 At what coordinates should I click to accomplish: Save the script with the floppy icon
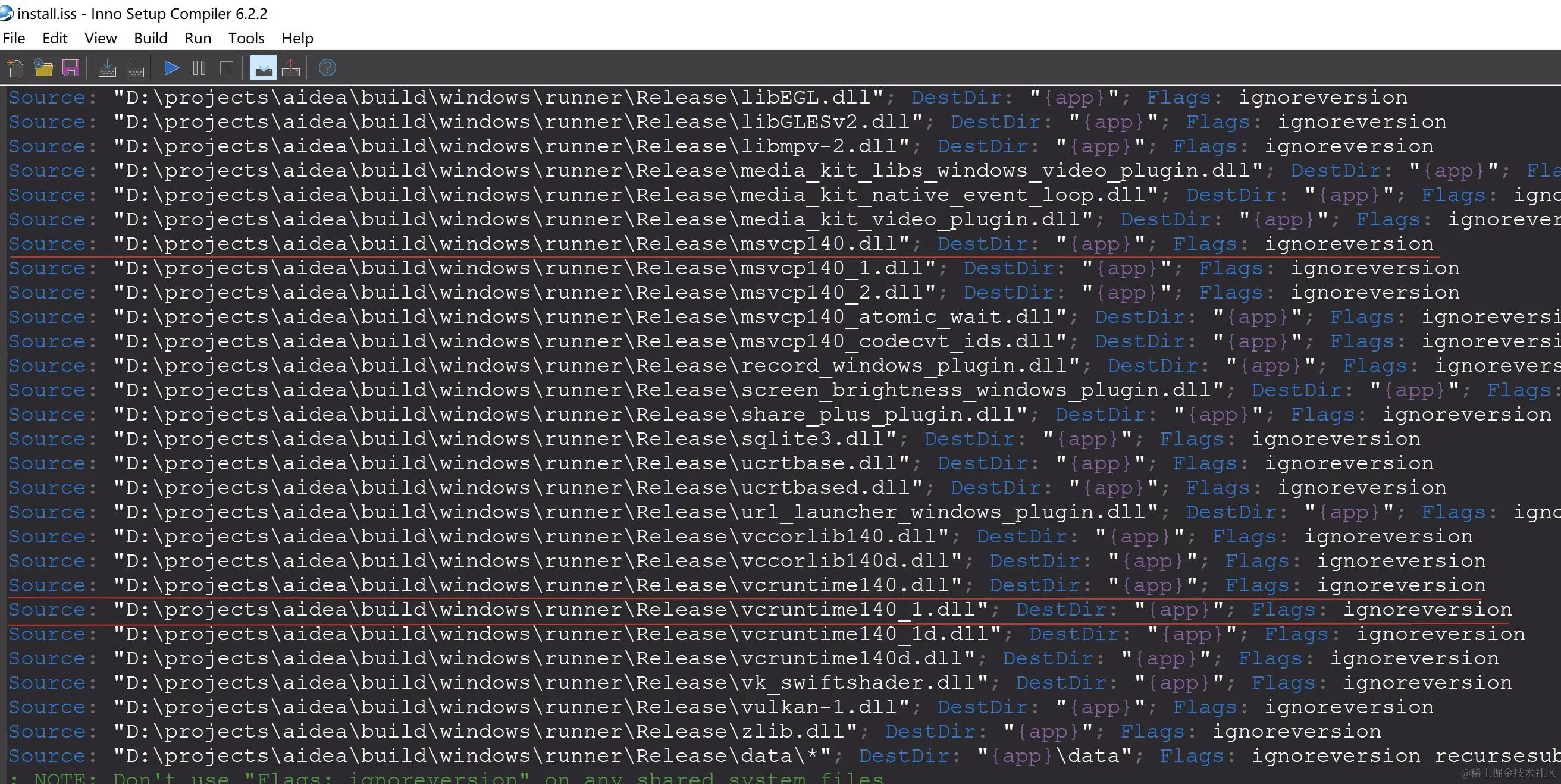pos(71,68)
